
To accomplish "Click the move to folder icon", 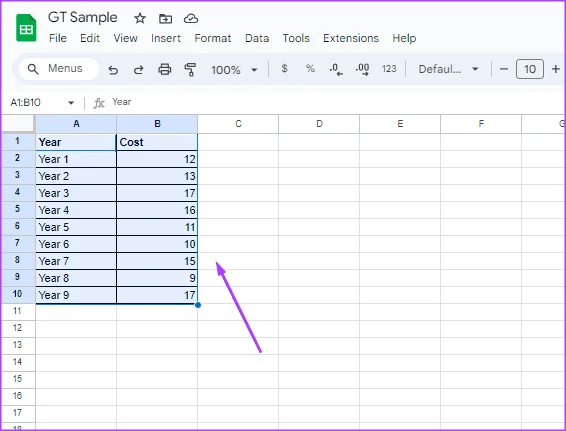I will point(165,18).
